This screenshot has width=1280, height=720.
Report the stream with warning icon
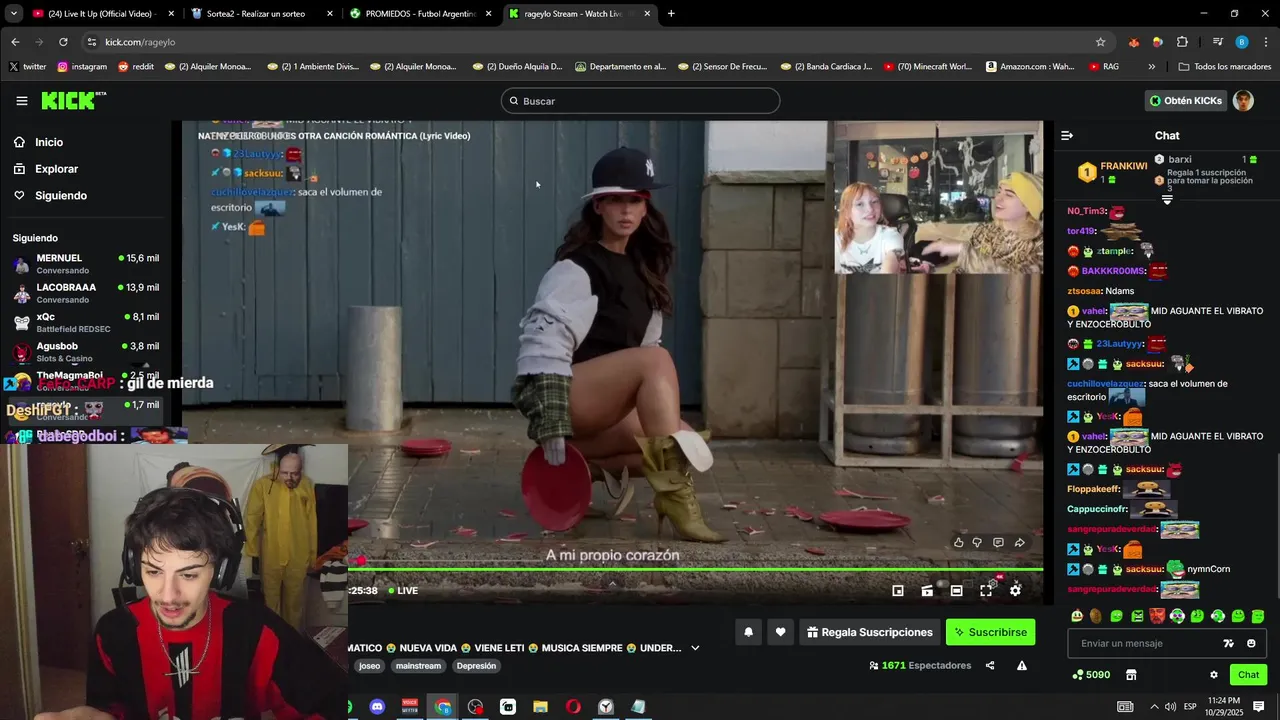[1022, 666]
